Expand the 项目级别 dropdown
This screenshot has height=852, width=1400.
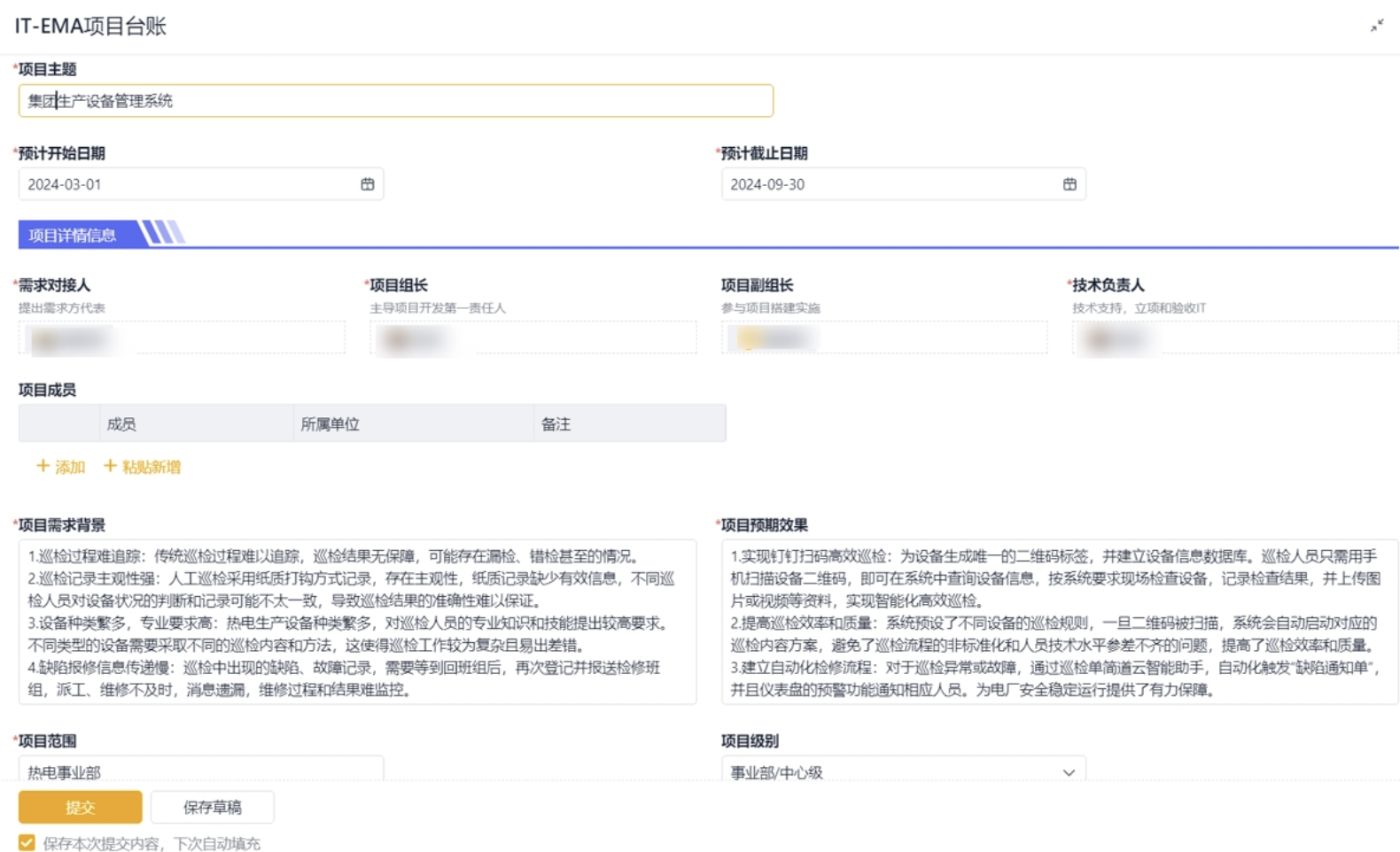[1068, 772]
